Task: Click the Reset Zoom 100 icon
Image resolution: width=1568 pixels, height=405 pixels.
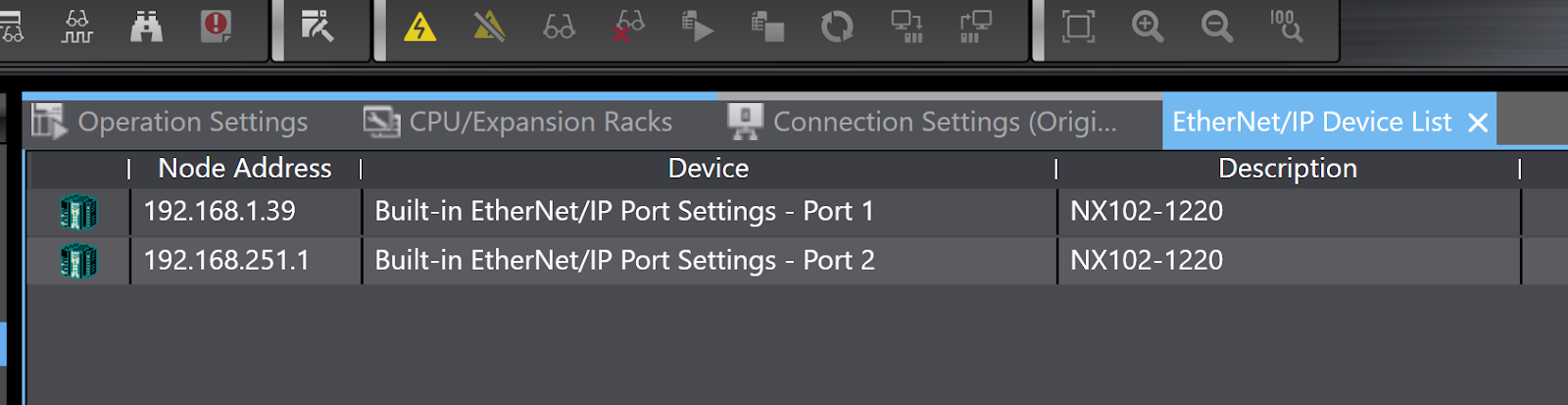Action: click(1286, 26)
